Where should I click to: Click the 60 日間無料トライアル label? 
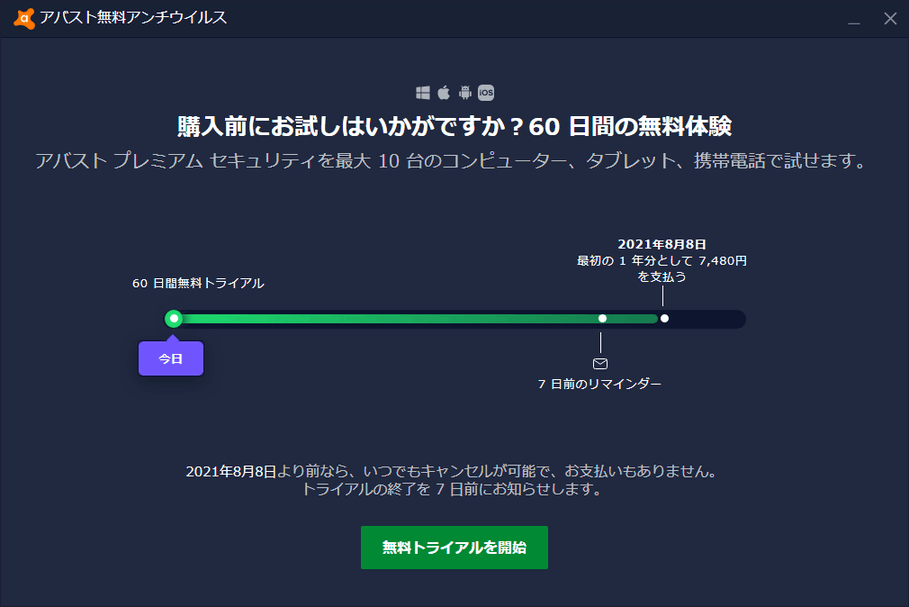tap(198, 283)
